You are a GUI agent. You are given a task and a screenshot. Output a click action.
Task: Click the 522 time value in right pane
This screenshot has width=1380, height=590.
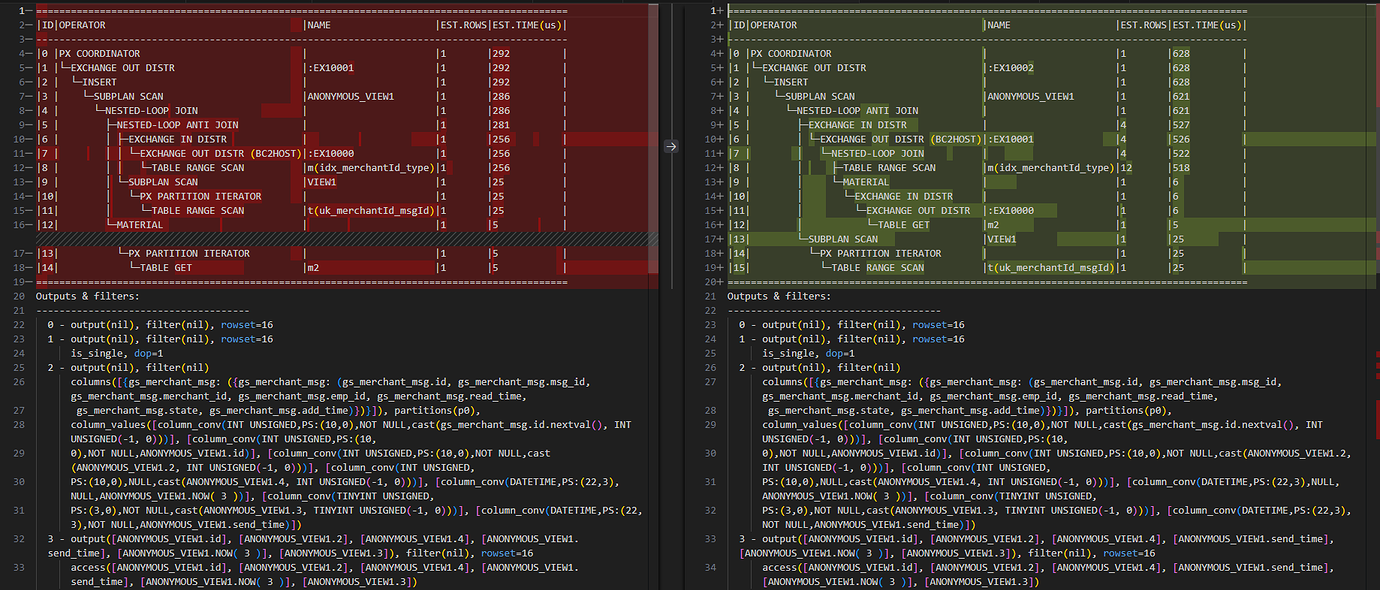coord(1181,154)
